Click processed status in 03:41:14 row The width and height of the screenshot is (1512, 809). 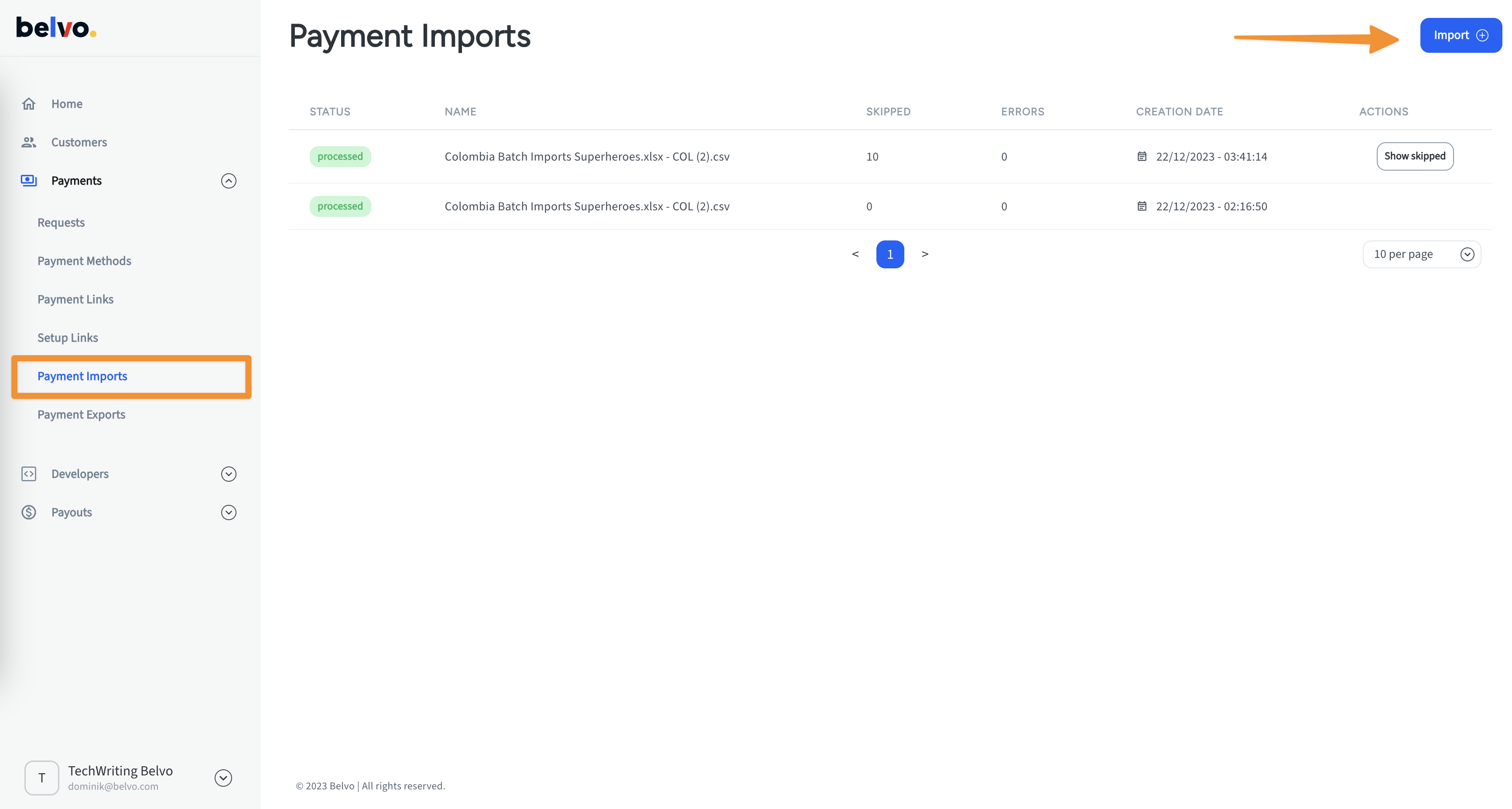pyautogui.click(x=340, y=157)
